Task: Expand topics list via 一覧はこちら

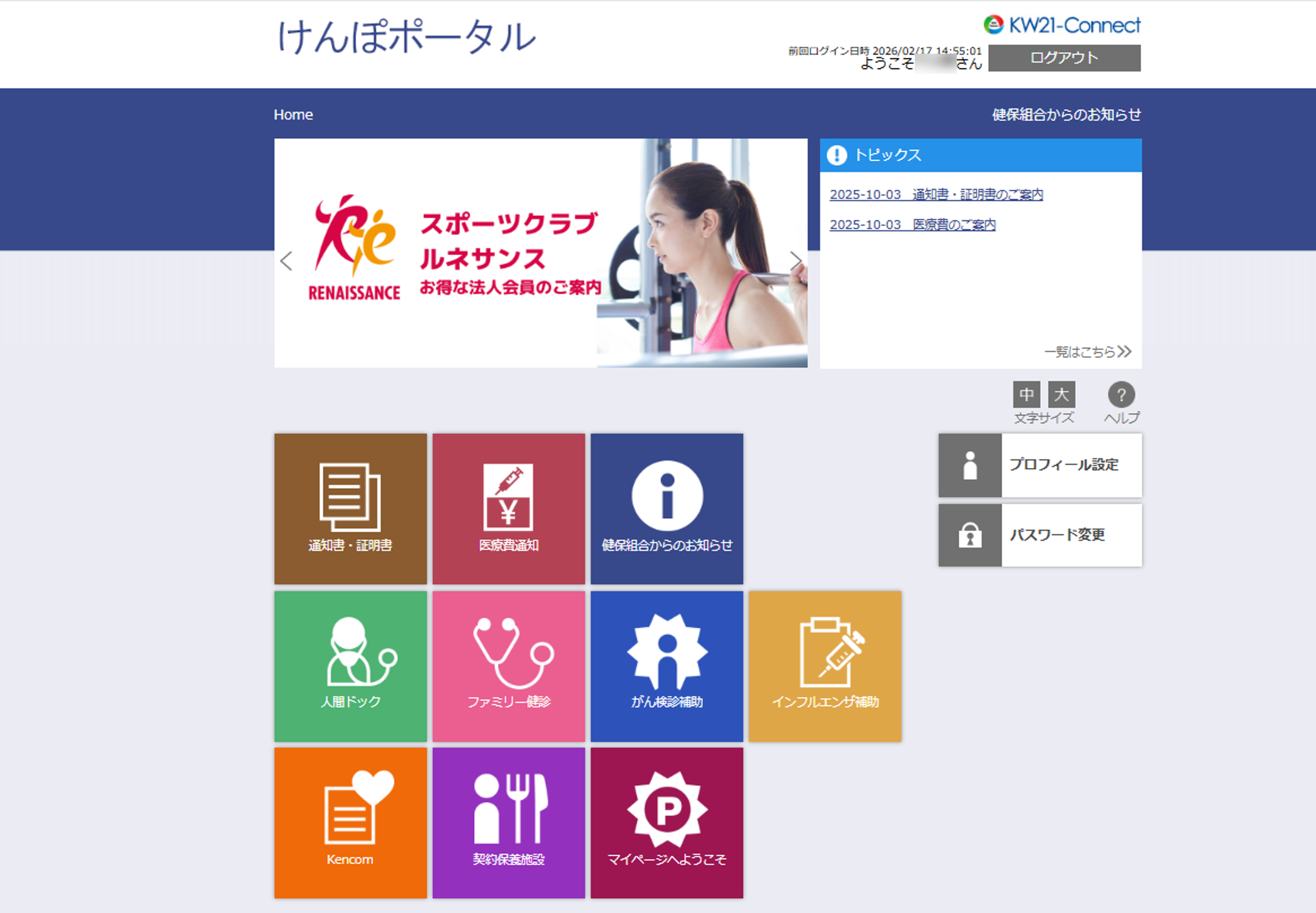Action: (1087, 351)
